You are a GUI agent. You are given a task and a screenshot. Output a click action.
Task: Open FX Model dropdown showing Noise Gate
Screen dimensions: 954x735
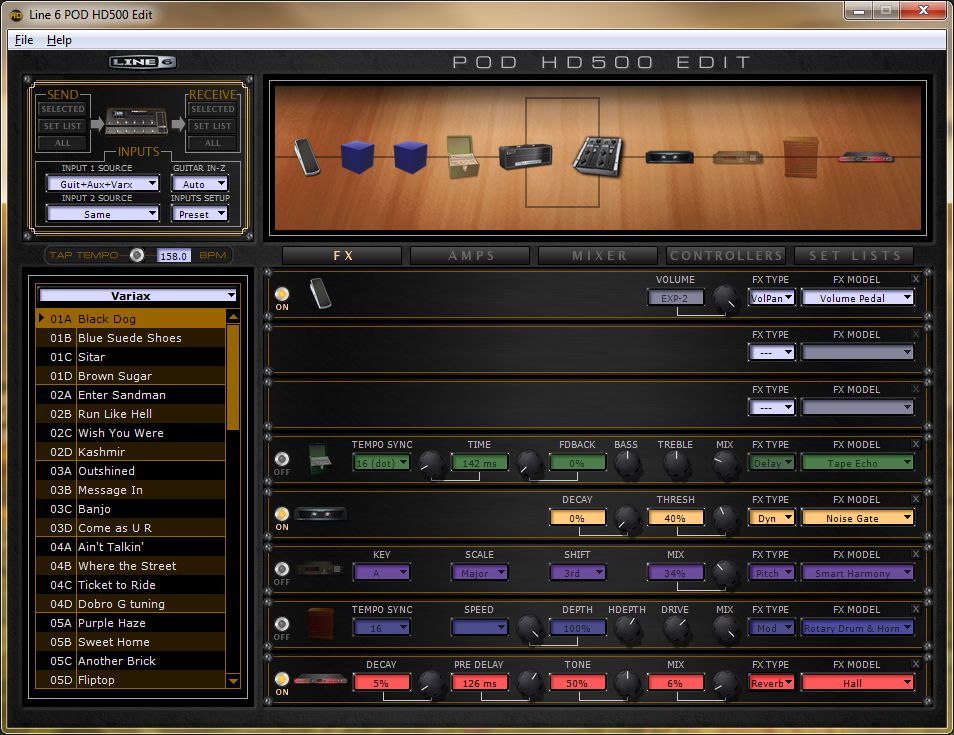pos(857,518)
